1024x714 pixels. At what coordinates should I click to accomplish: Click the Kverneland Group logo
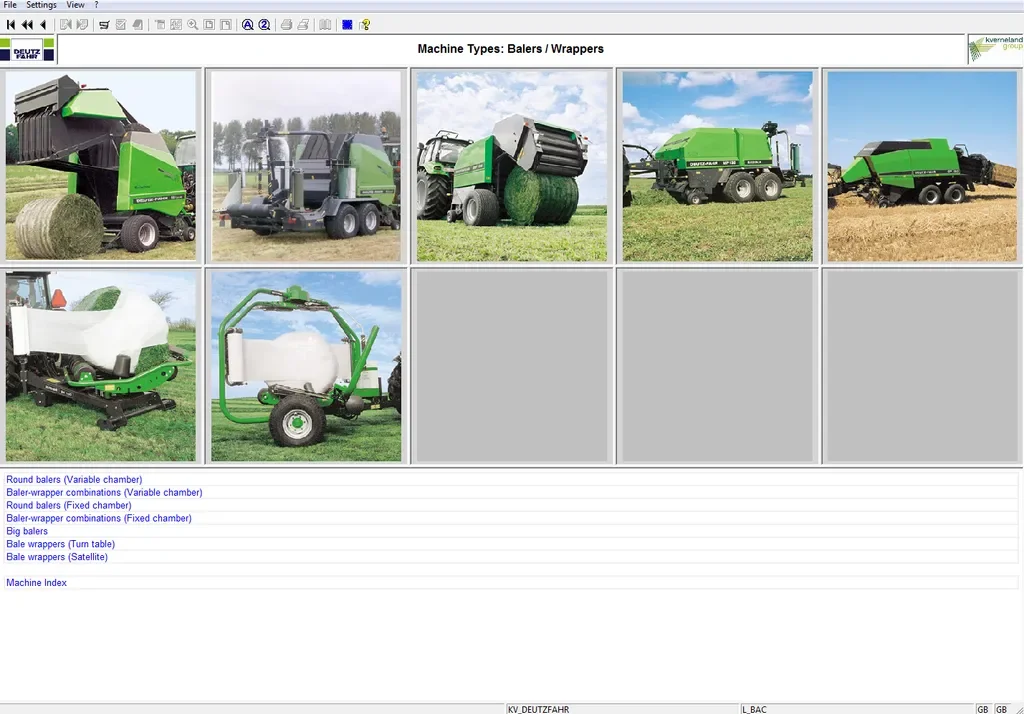coord(994,49)
